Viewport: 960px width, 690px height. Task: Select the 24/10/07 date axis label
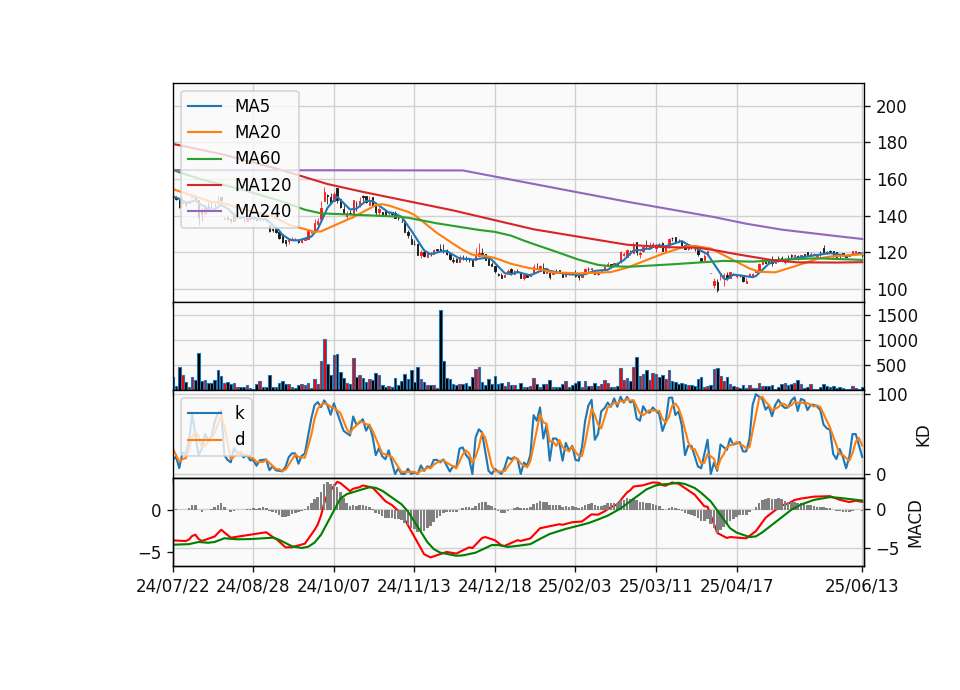[x=334, y=586]
